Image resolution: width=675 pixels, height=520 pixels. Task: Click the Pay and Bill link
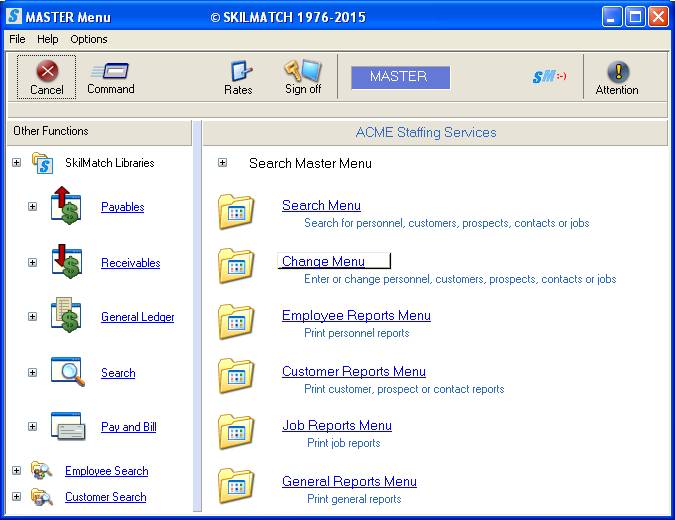coord(128,427)
